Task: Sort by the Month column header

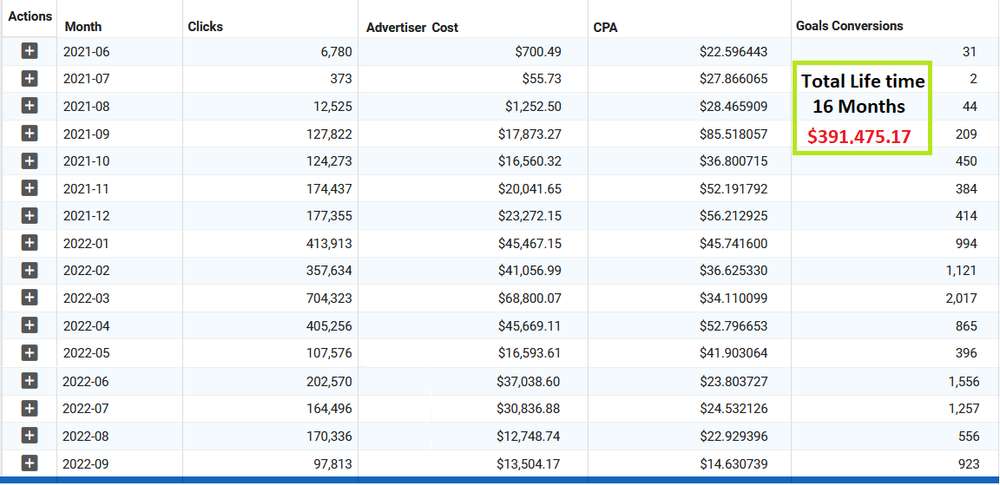Action: 83,27
